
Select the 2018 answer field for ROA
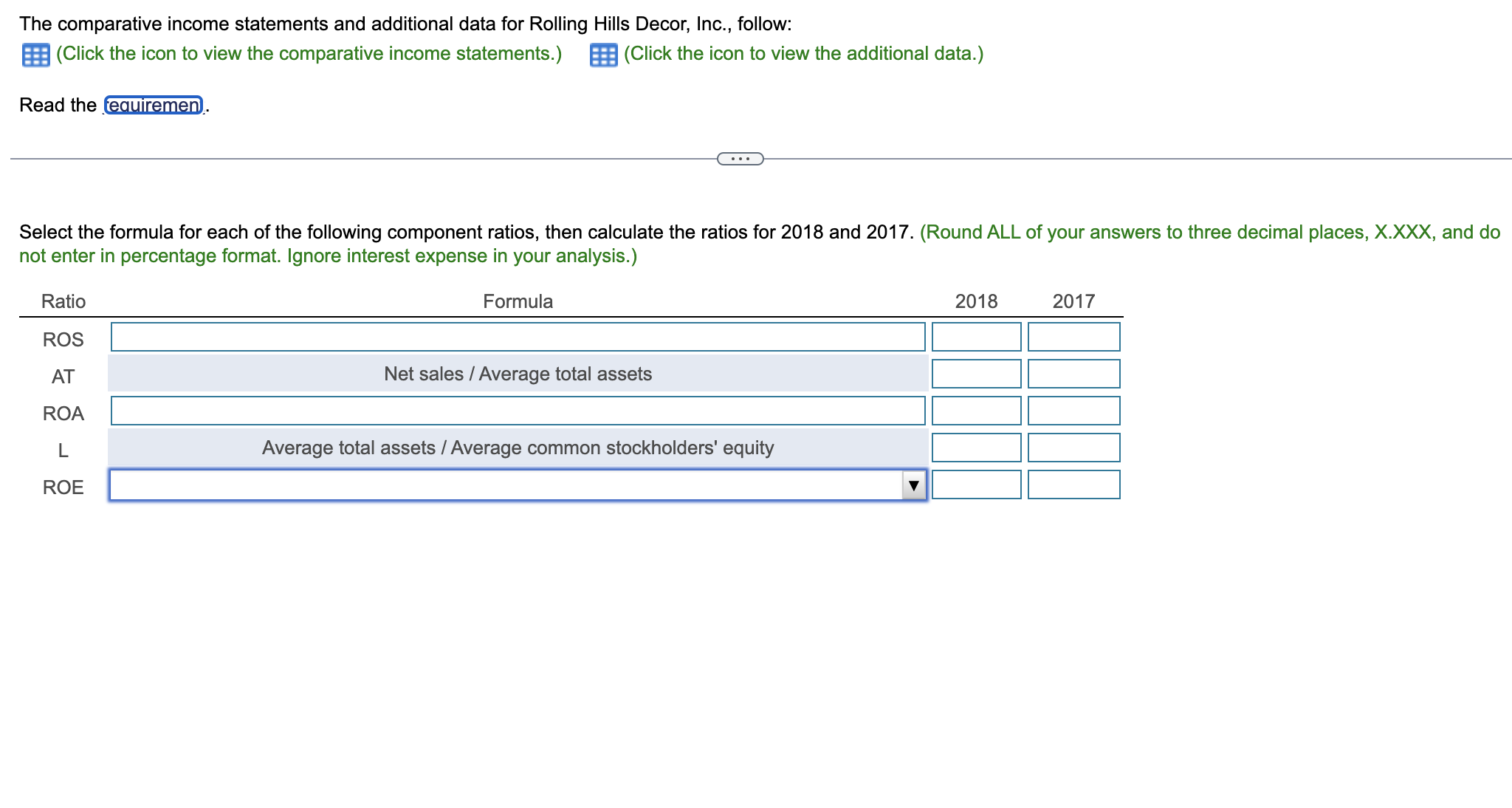[x=976, y=411]
